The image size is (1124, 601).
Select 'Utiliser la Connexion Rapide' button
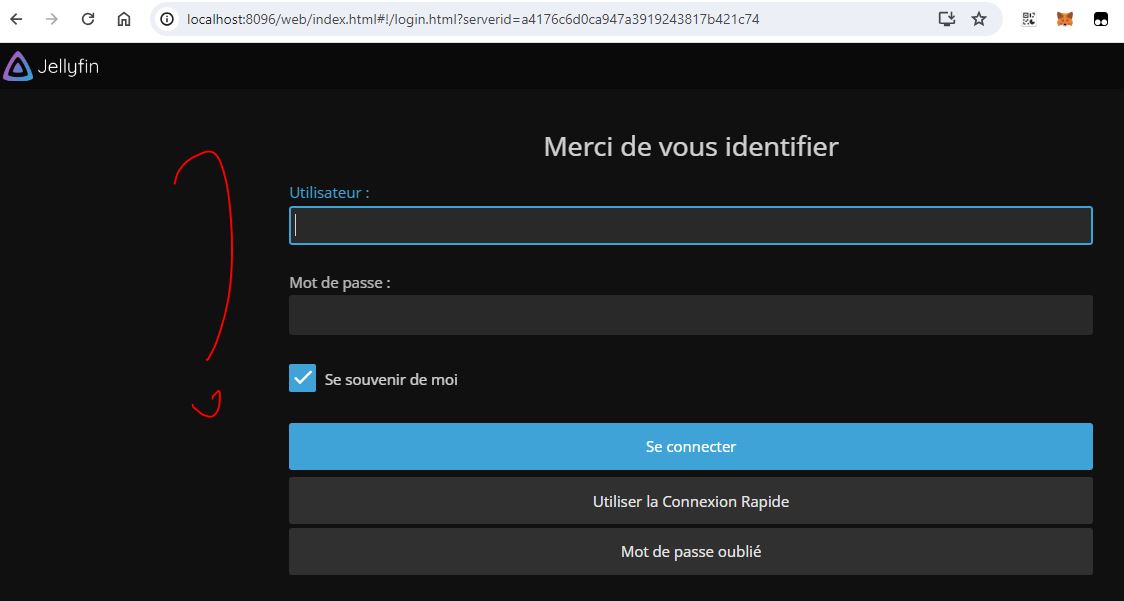(690, 501)
